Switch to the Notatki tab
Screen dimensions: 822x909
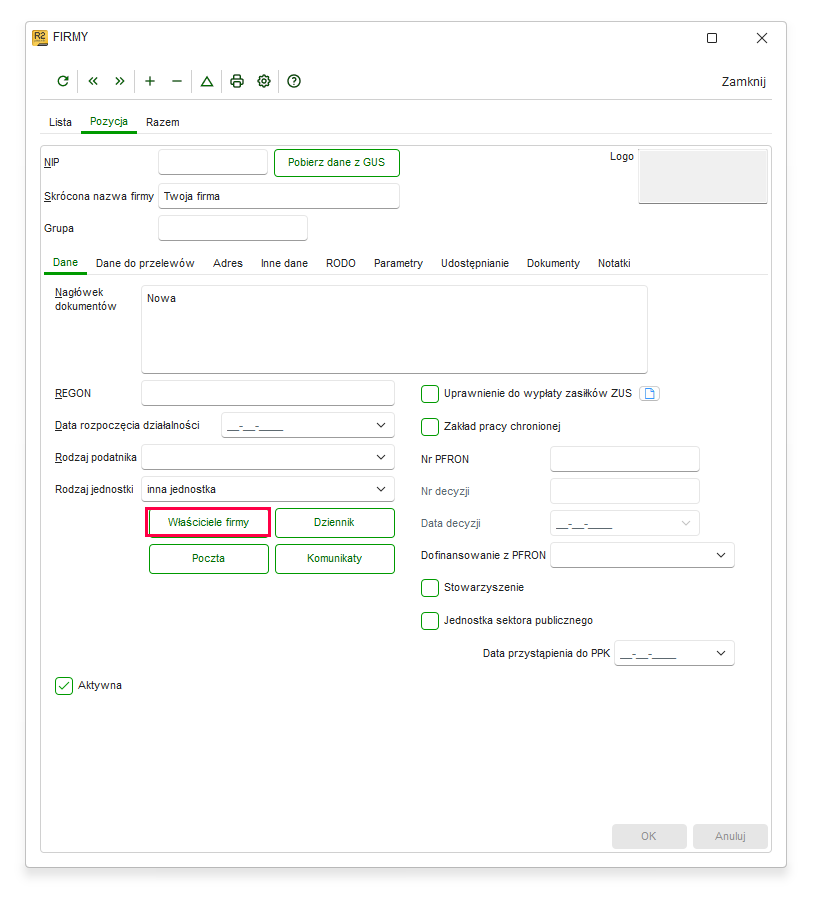pyautogui.click(x=614, y=263)
